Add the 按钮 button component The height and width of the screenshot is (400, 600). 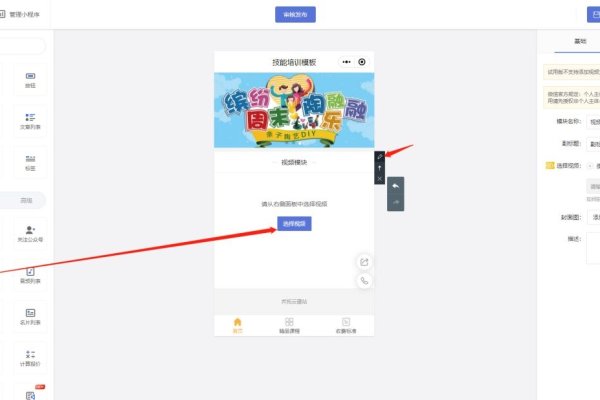31,79
